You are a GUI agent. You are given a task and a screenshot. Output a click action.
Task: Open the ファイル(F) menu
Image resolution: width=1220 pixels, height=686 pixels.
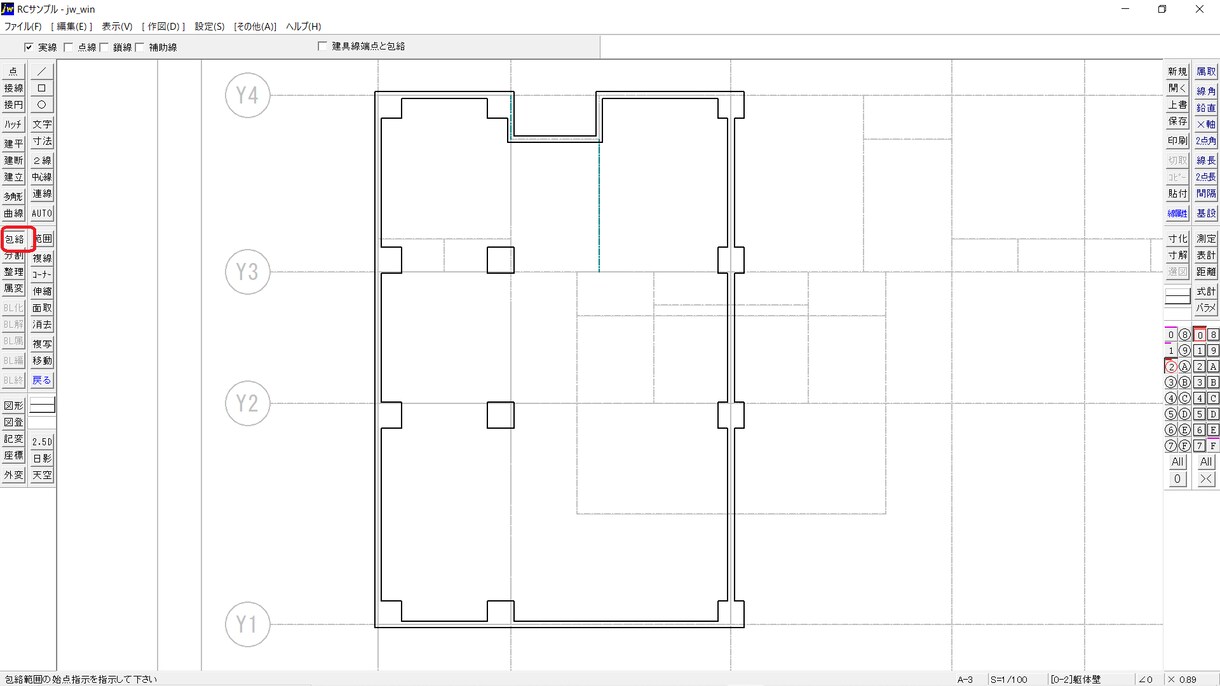[x=23, y=27]
